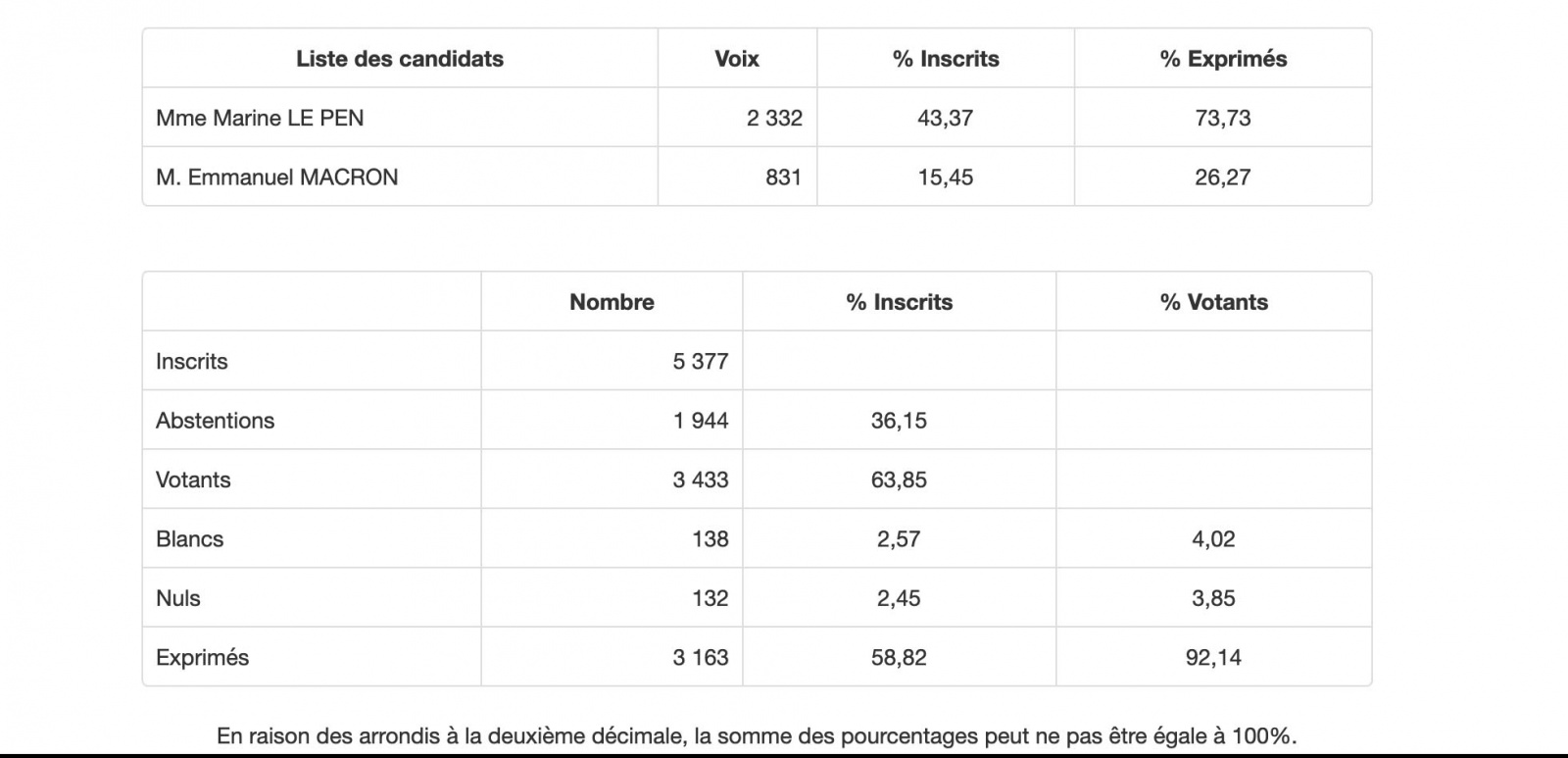Click the 26,27 exprimés percentage cell
Viewport: 1568px width, 758px height.
(1223, 177)
